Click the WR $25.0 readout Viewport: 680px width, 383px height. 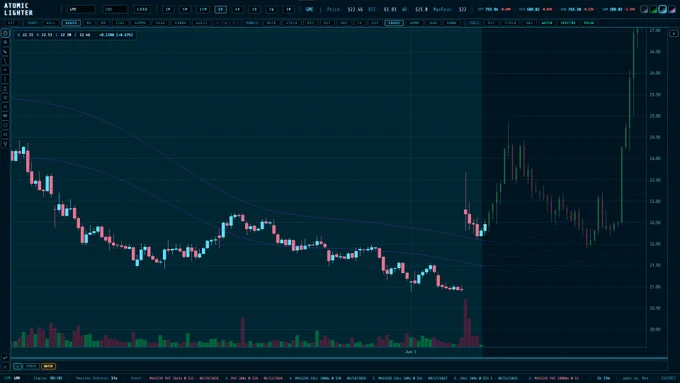[415, 9]
